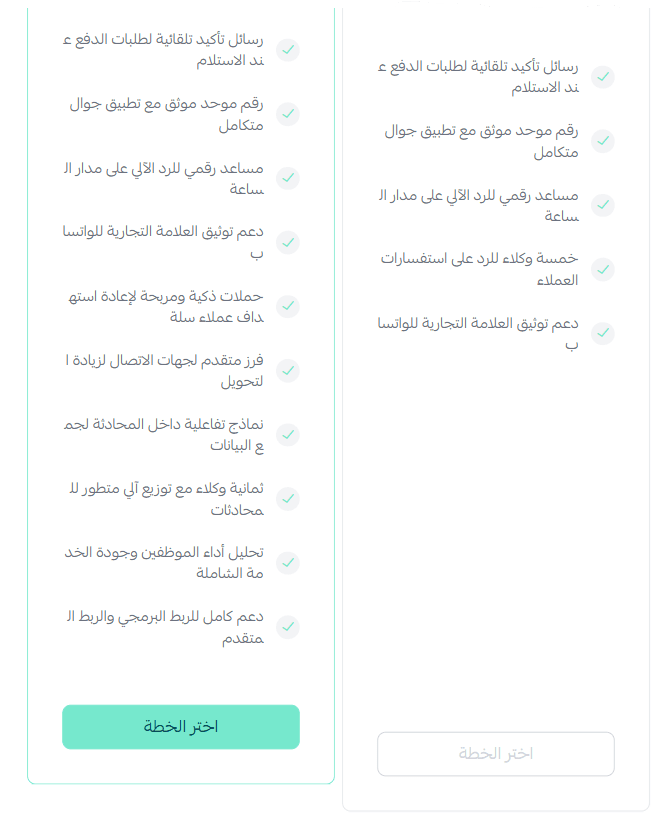
Task: Click the check icon beside خمسة وكلاء
Action: coord(602,270)
